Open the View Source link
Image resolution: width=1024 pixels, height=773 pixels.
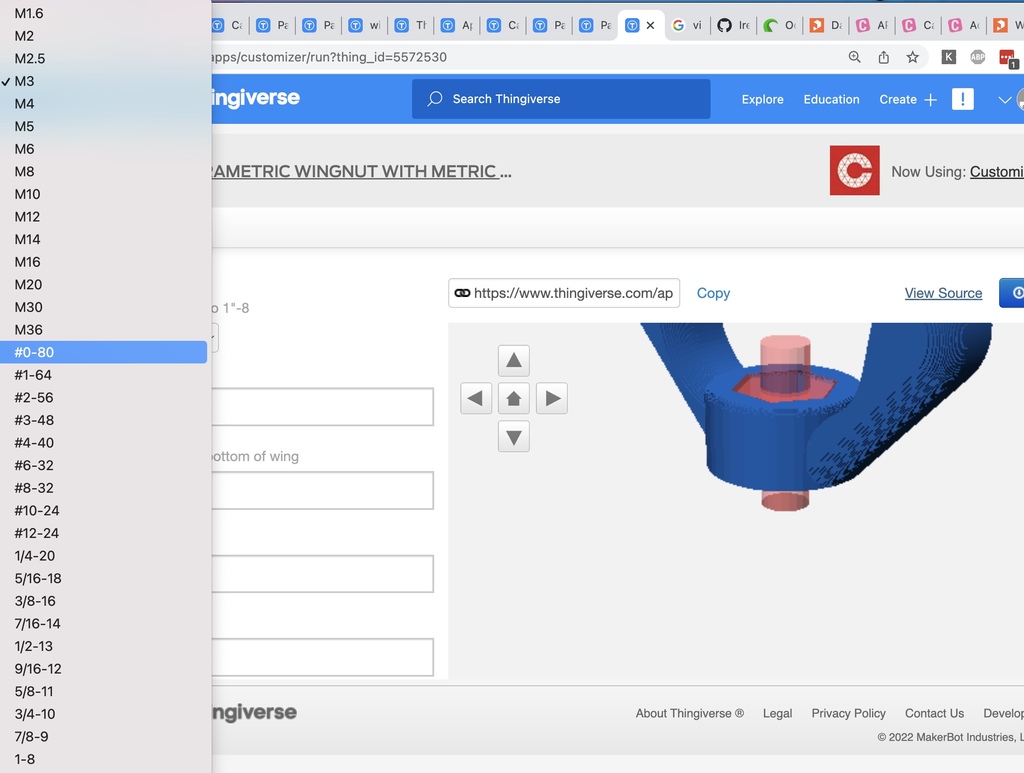tap(943, 293)
